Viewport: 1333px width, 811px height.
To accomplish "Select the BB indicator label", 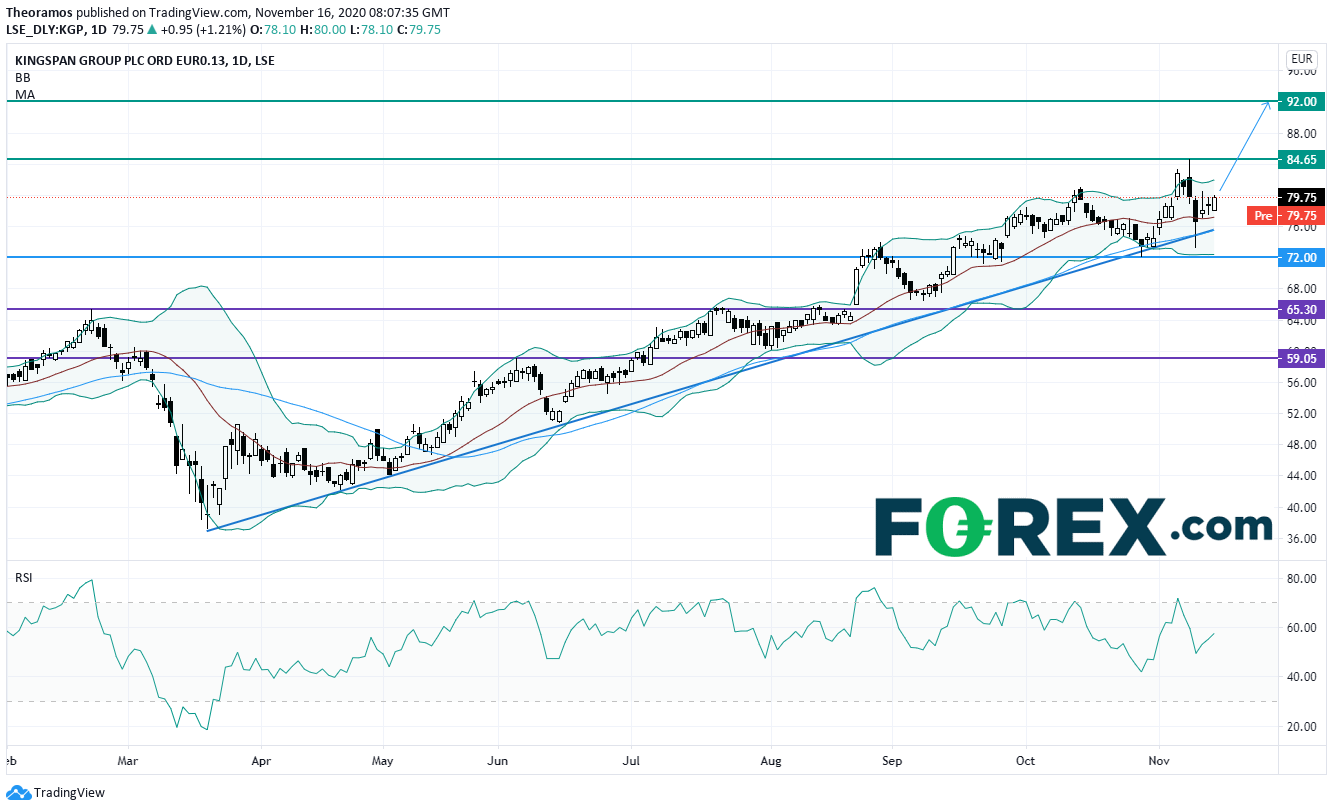I will coord(21,77).
